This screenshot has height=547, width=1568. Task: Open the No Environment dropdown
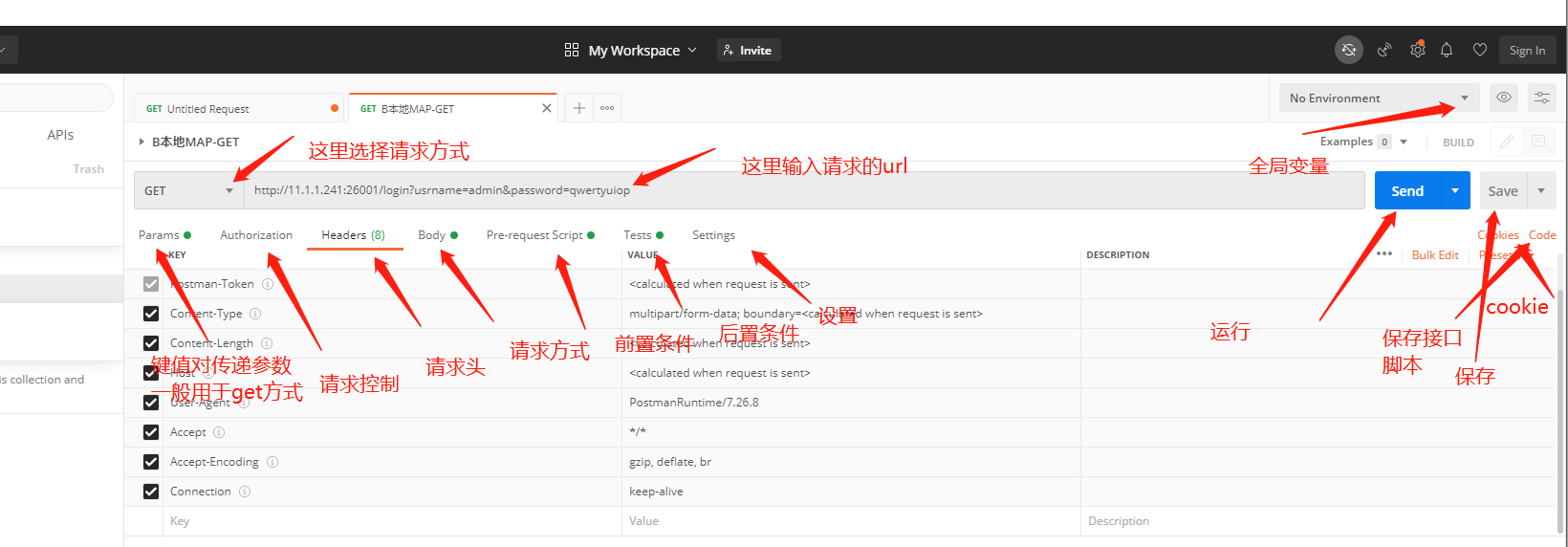click(1379, 98)
